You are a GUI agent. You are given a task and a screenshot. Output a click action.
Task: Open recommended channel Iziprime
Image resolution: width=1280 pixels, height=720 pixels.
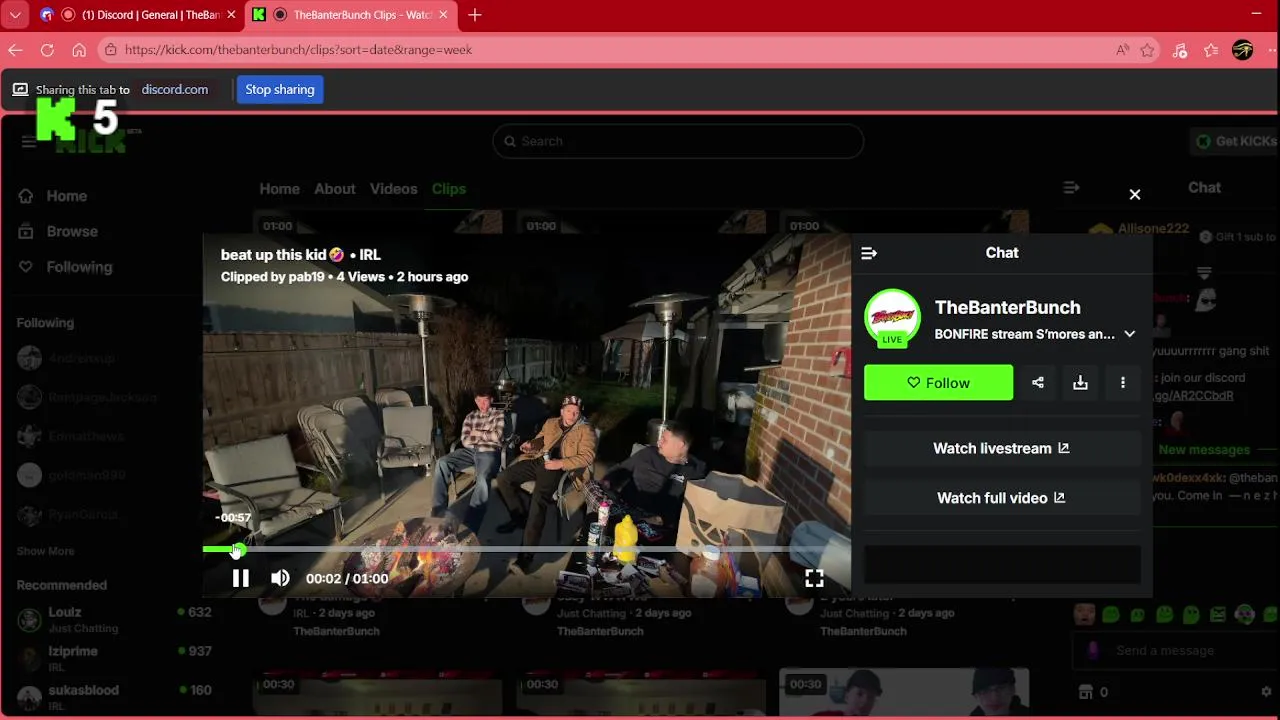(113, 658)
